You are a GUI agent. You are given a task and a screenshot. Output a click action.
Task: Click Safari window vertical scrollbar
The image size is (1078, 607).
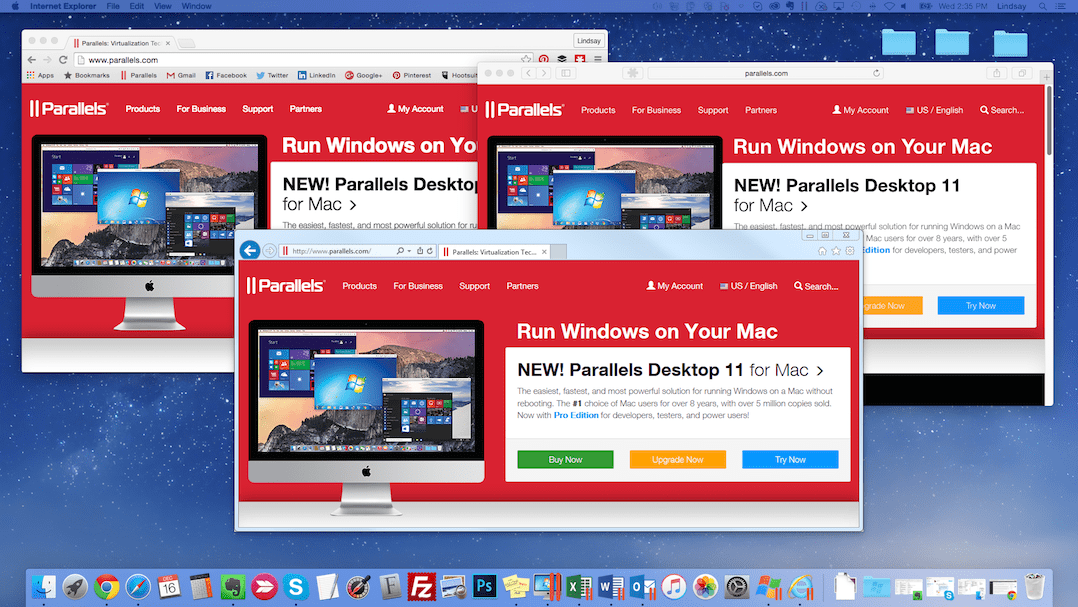tap(1047, 120)
